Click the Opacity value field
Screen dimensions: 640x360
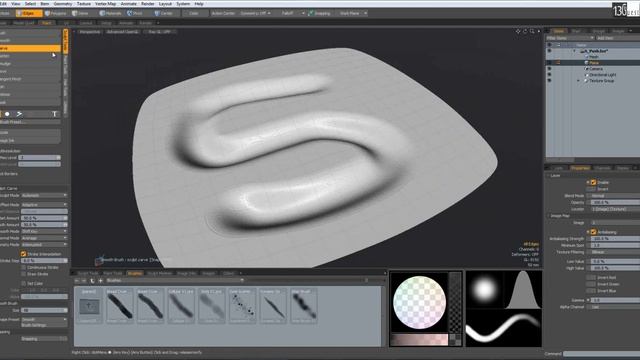(615, 202)
